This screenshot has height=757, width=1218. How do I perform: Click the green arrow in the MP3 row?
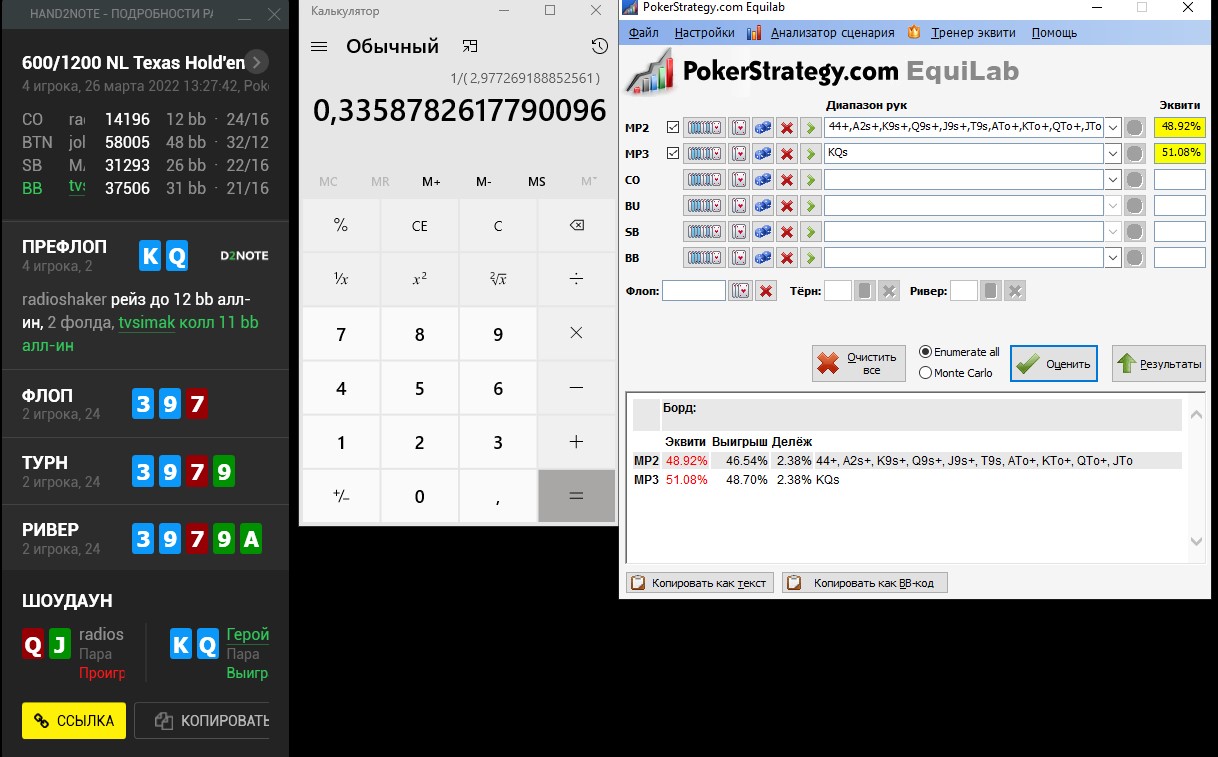tap(811, 154)
